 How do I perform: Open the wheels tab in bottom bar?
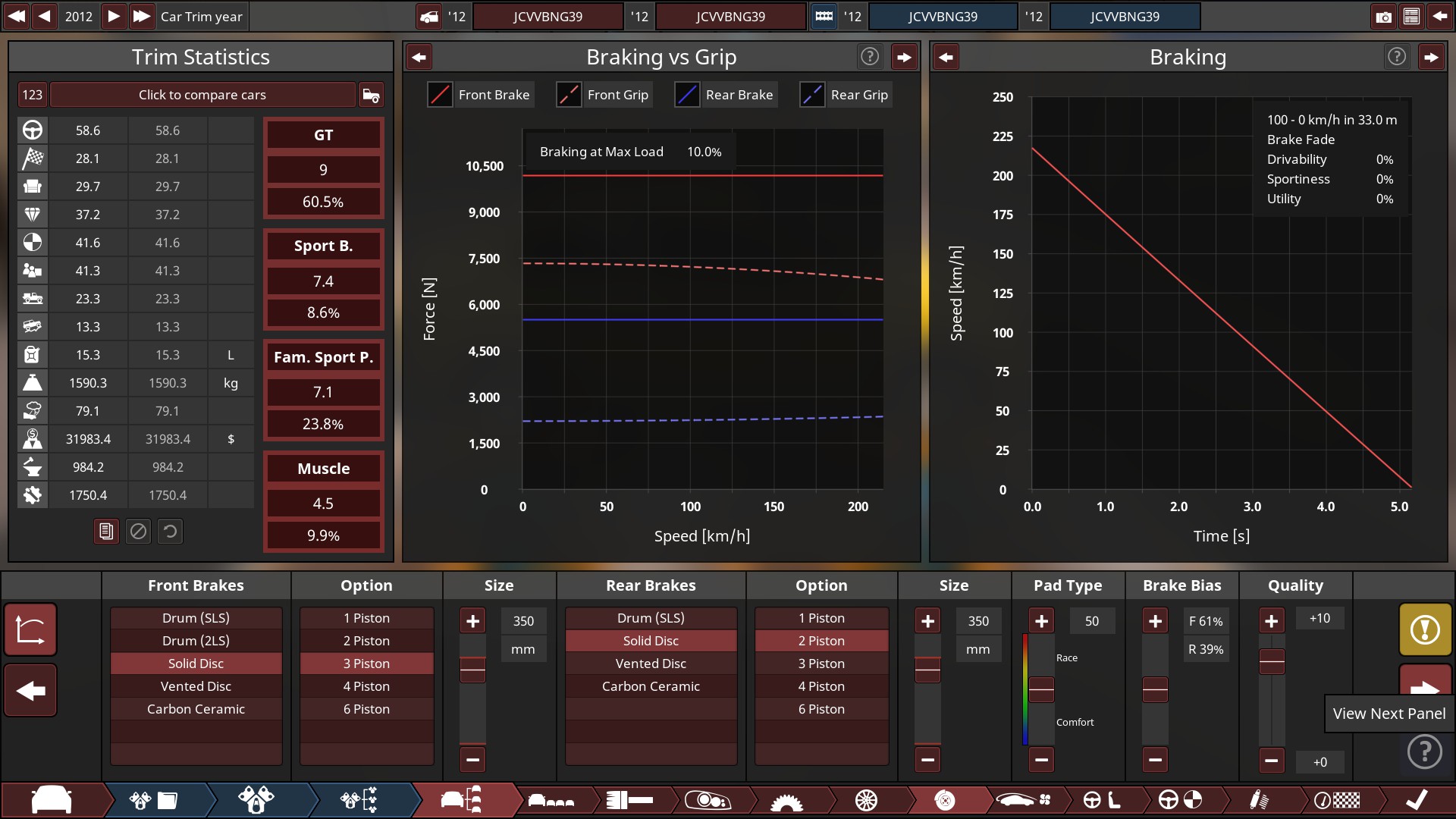coord(865,800)
